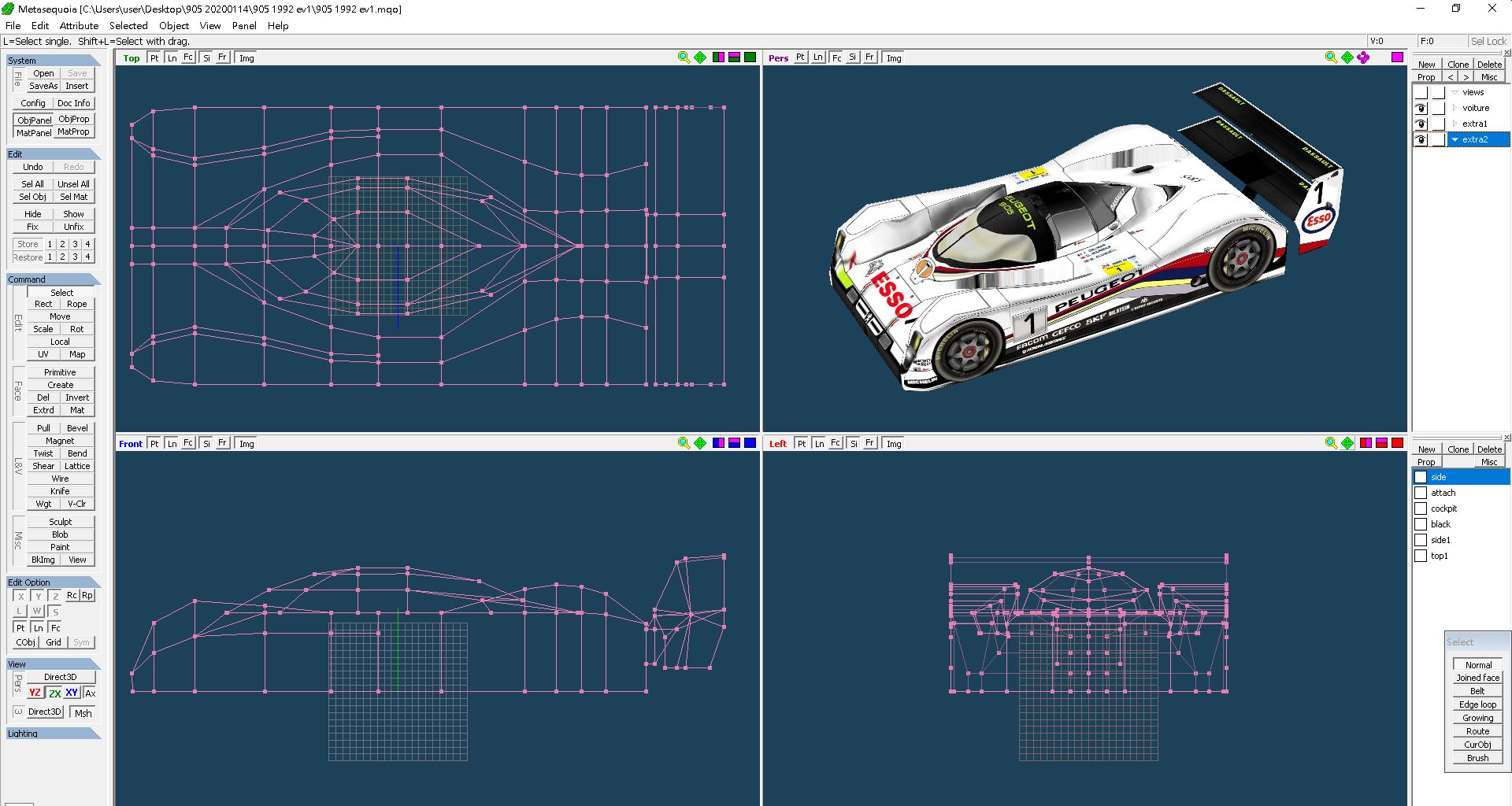Expand the Lighting panel header

pos(53,734)
